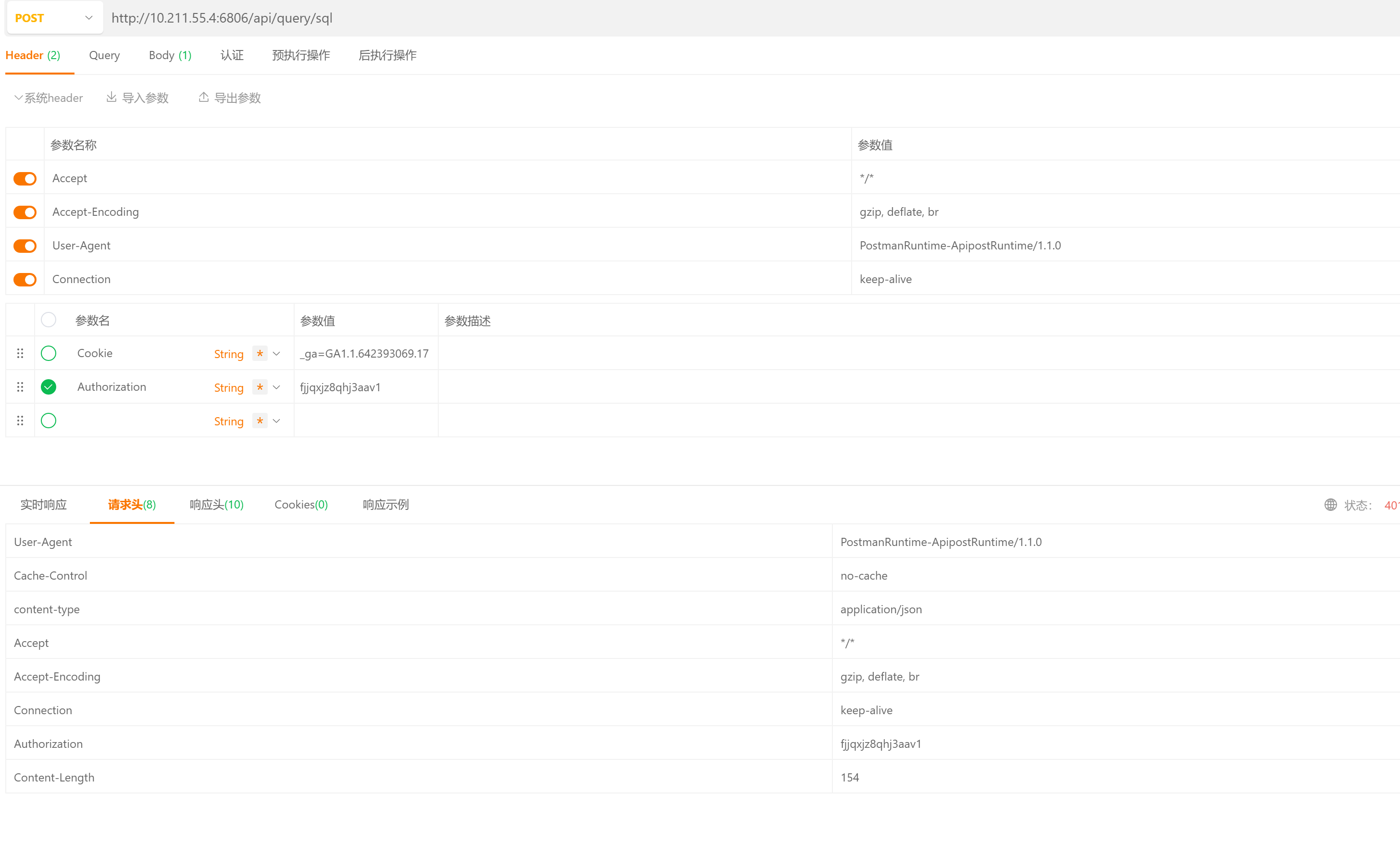
Task: Enable the Cookie parameter checkbox
Action: [x=49, y=353]
